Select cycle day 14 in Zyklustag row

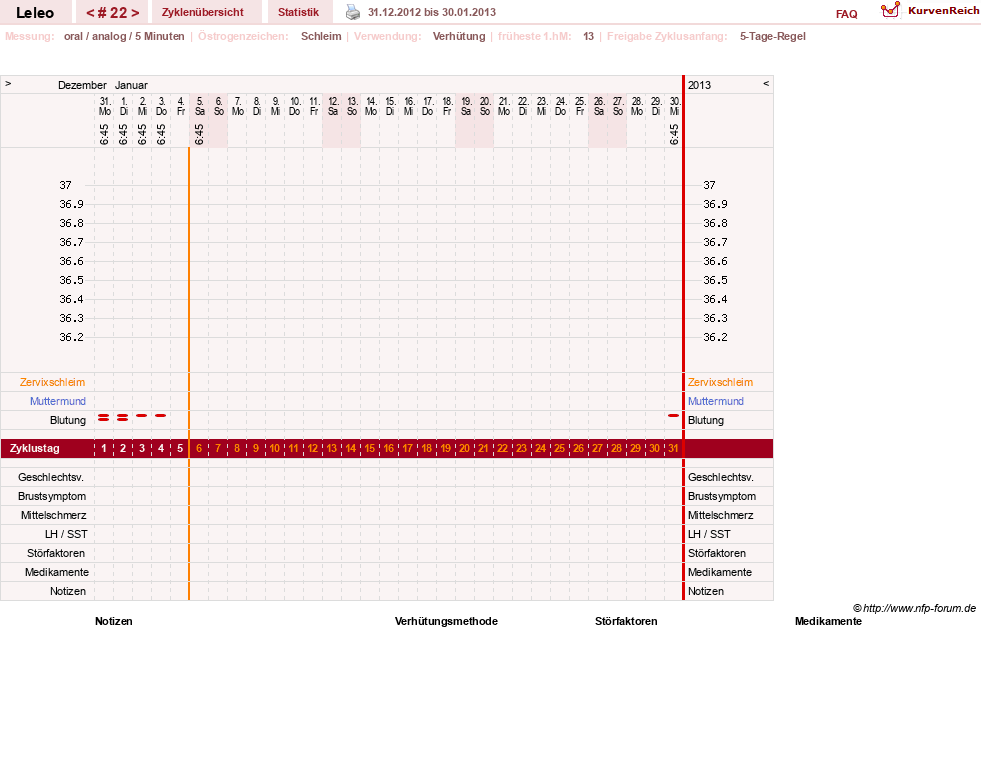pos(351,448)
